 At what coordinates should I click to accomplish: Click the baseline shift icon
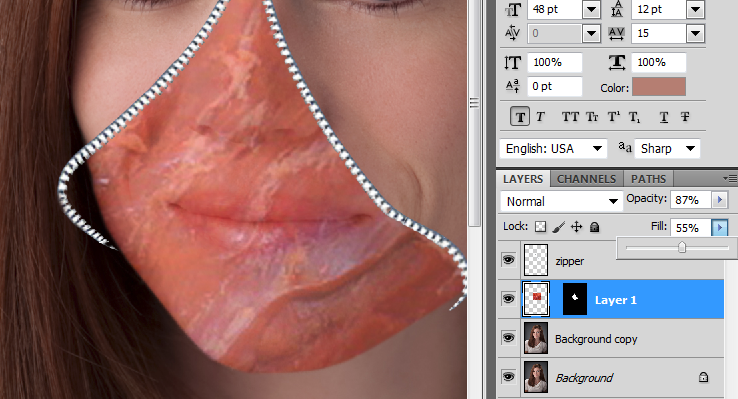click(x=513, y=86)
